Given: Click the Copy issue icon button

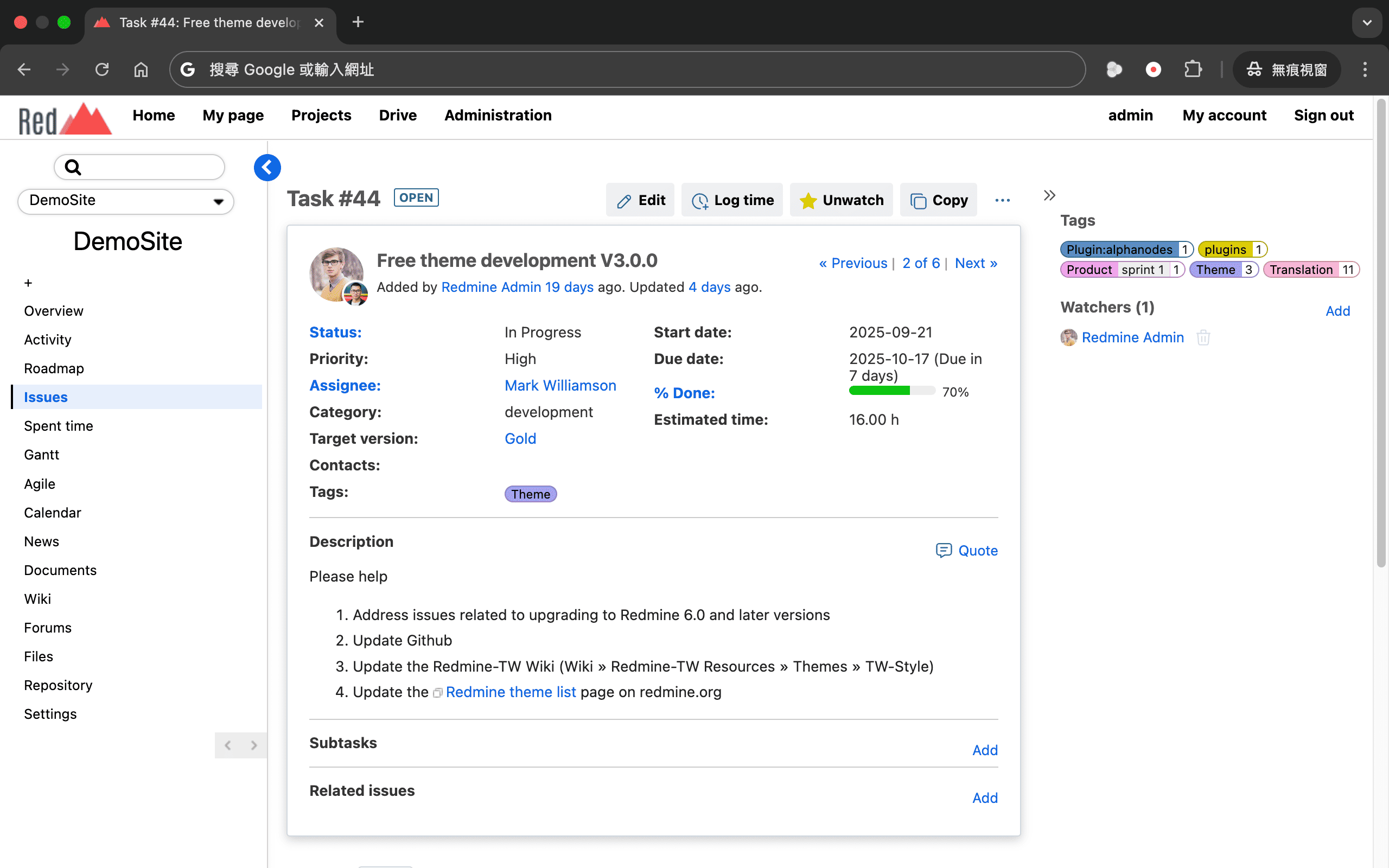Looking at the screenshot, I should (x=918, y=201).
